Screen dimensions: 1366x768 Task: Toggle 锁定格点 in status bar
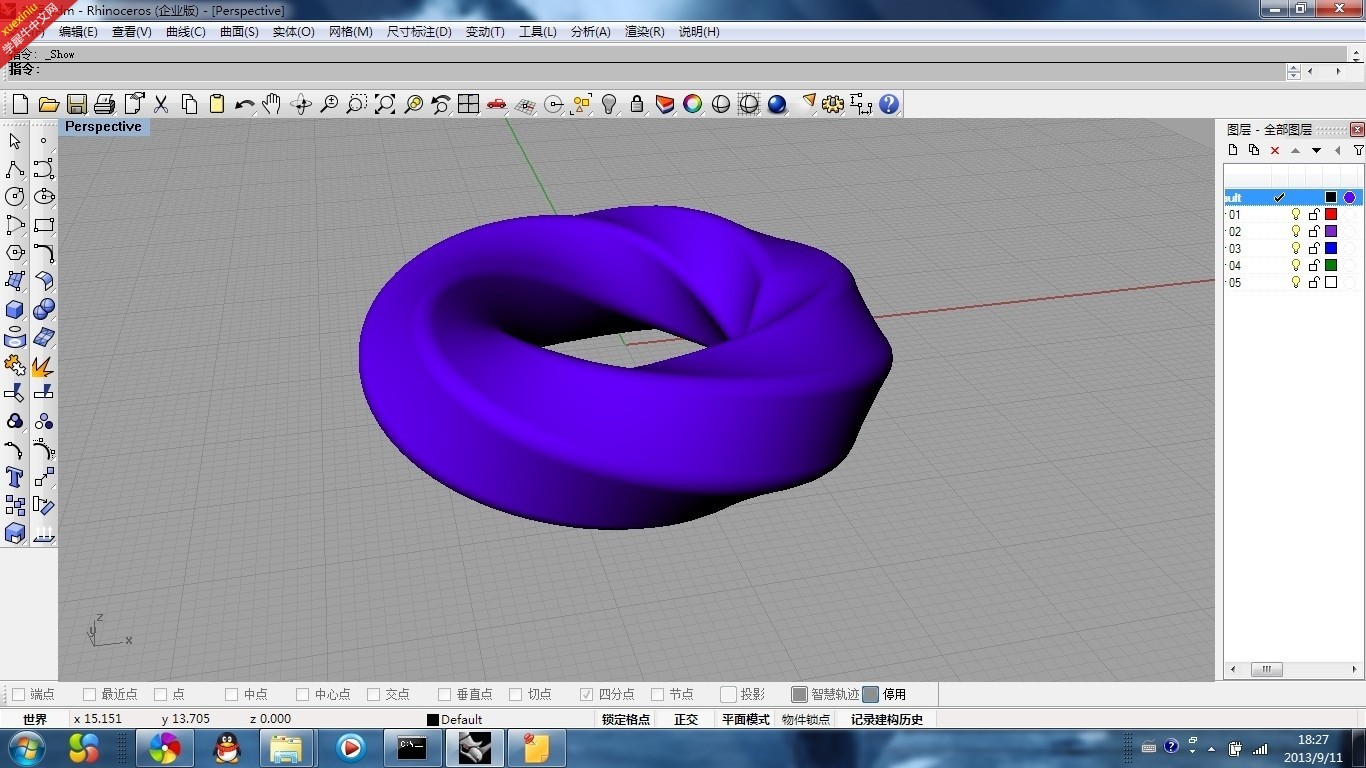626,719
